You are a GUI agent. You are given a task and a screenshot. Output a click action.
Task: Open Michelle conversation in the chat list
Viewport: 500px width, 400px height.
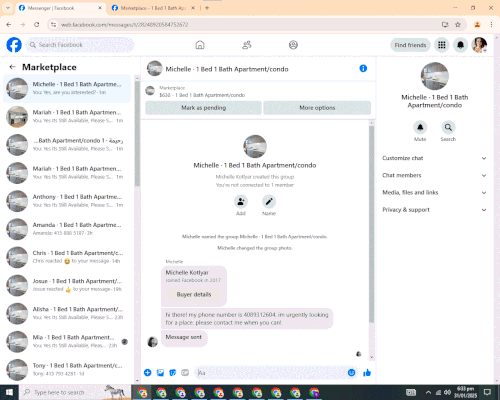(67, 88)
